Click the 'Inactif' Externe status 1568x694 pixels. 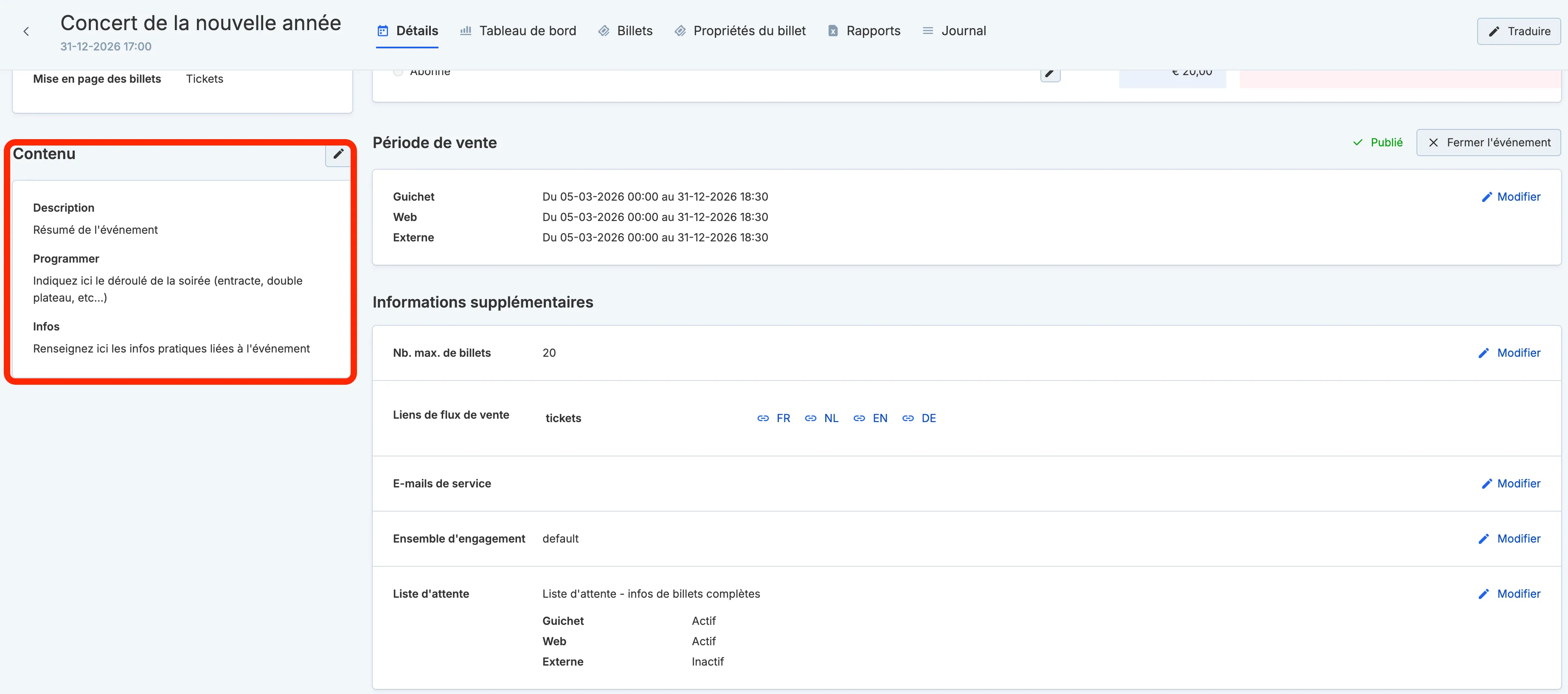708,662
